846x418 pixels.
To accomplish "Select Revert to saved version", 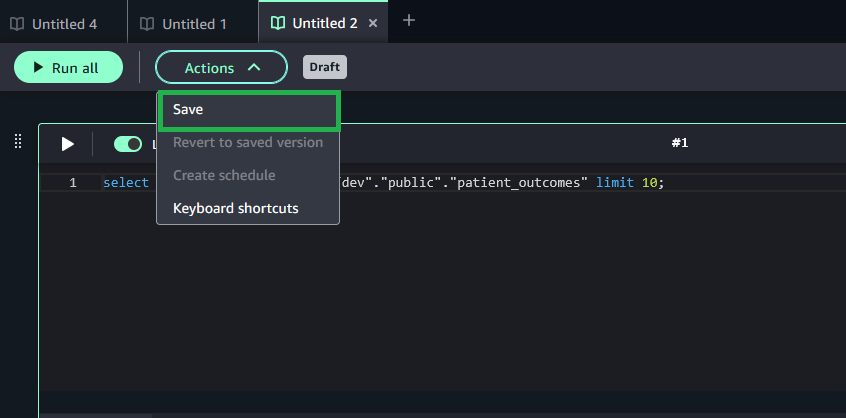I will click(248, 143).
